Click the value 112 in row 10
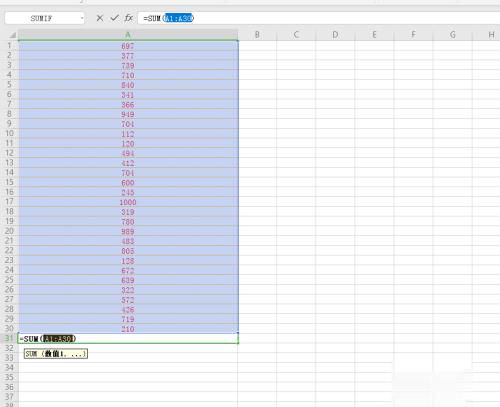500x407 pixels. click(128, 134)
